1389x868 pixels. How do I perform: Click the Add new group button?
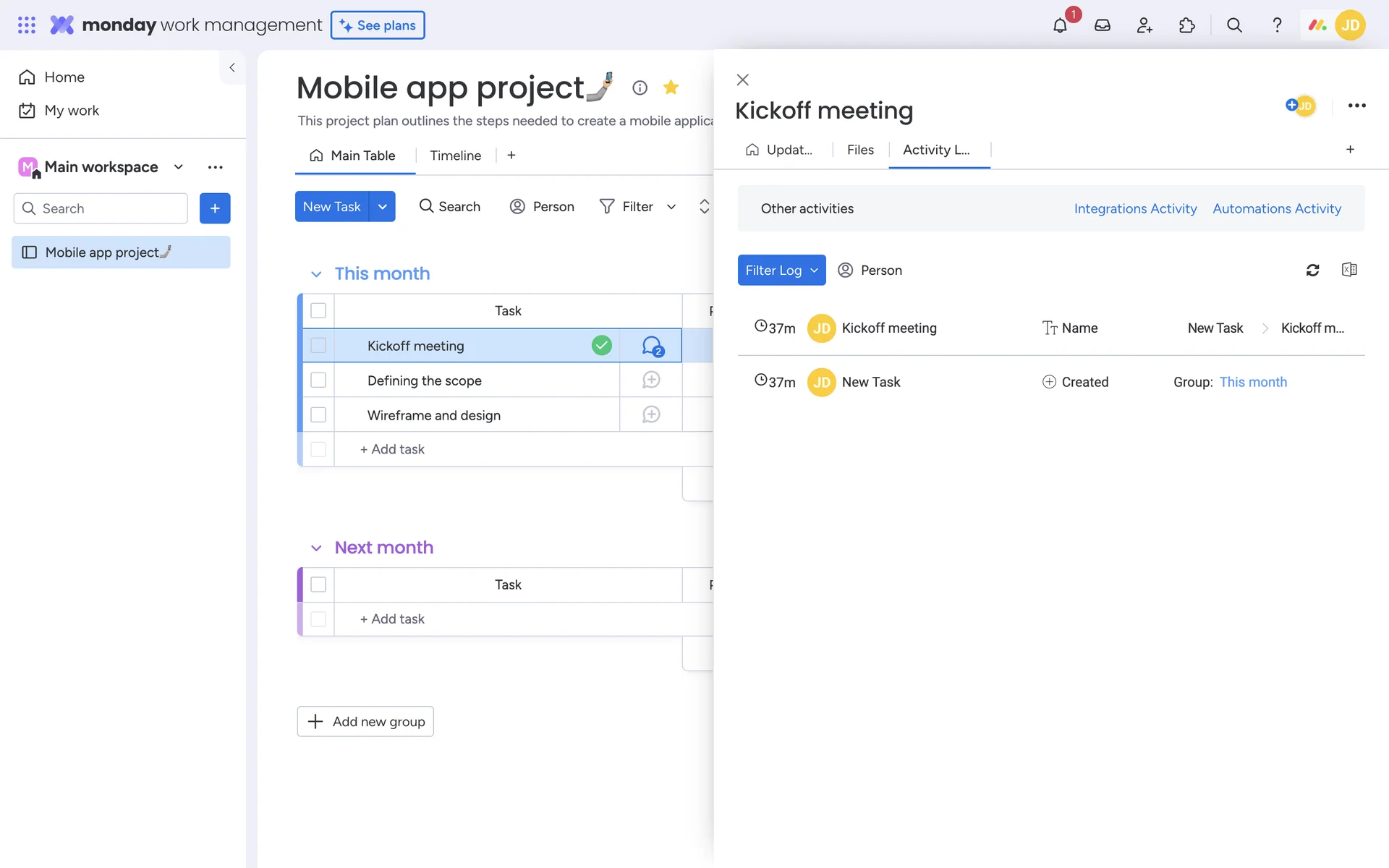pos(365,721)
